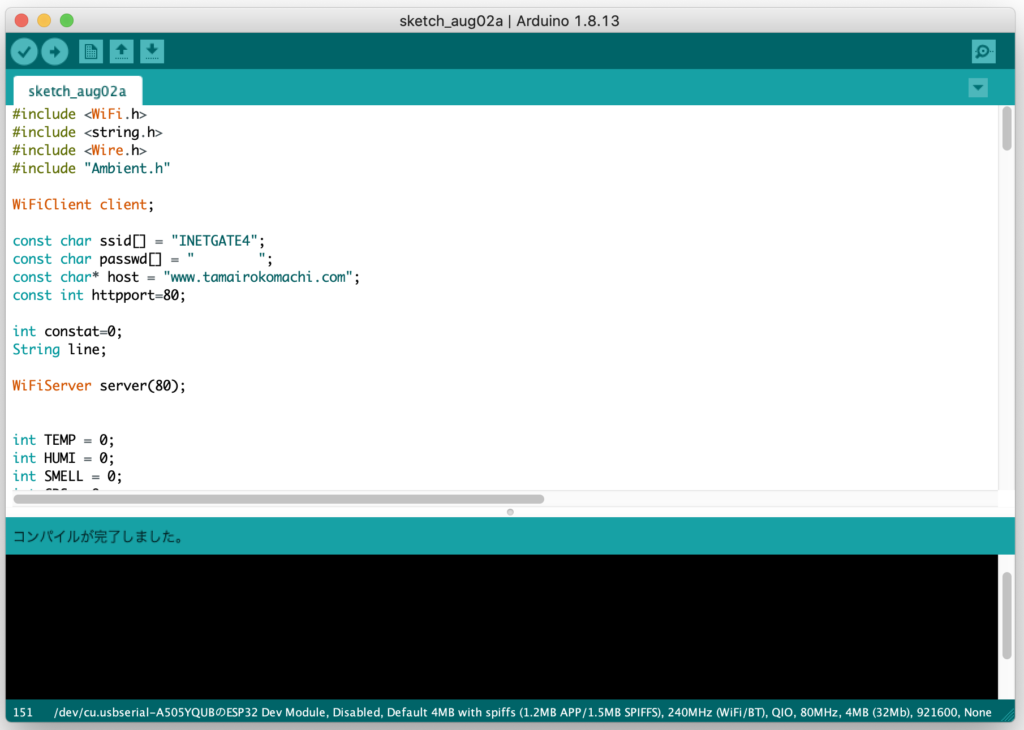Screen dimensions: 1024x730
Task: Click the code editor vertical scrollbar
Action: tap(1006, 128)
